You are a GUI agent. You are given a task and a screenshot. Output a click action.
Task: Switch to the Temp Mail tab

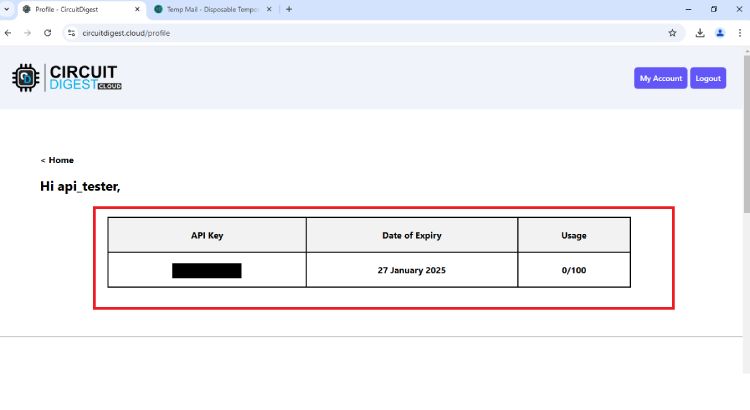pos(205,9)
